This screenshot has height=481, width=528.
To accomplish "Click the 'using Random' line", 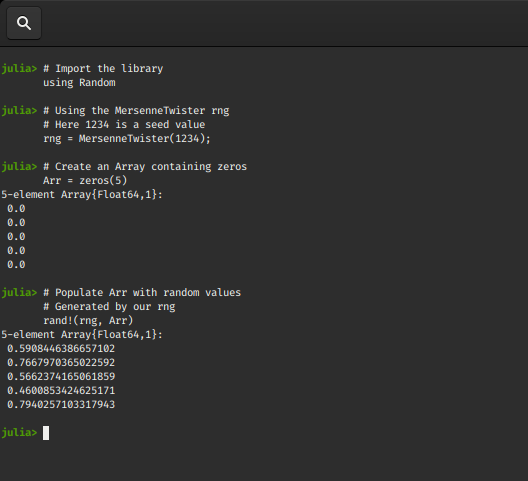I will [79, 83].
